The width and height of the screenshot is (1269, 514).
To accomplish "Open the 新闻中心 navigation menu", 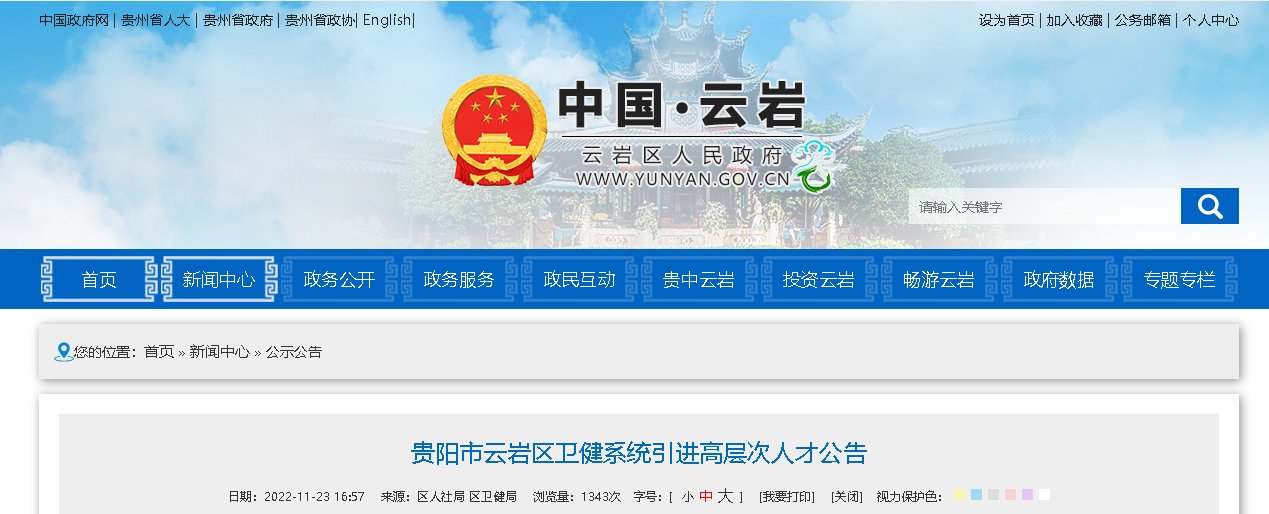I will (x=219, y=280).
